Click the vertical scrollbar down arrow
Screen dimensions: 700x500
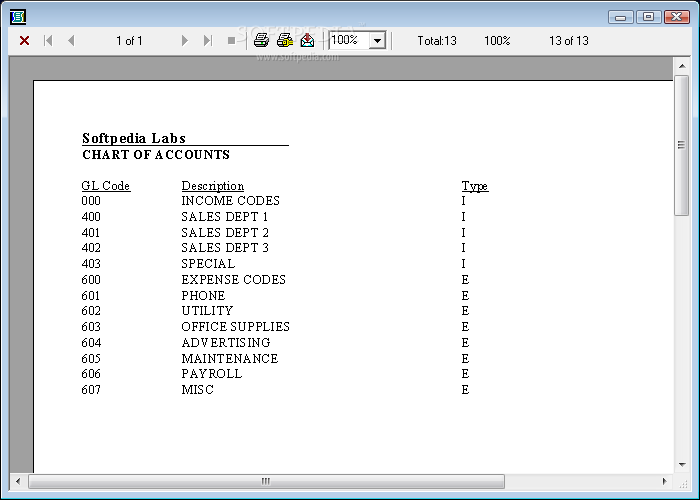(682, 465)
